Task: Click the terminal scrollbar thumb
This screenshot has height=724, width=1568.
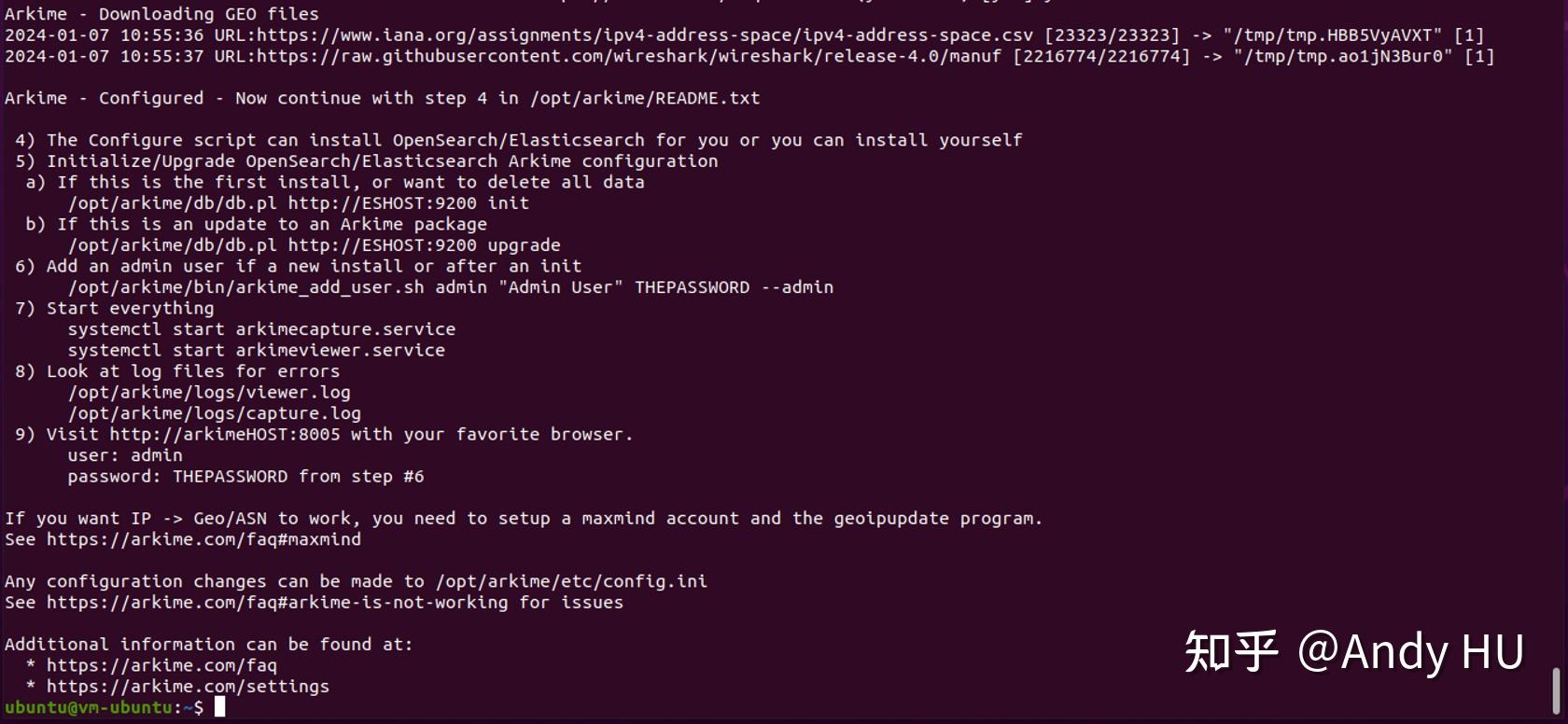Action: click(x=1556, y=690)
